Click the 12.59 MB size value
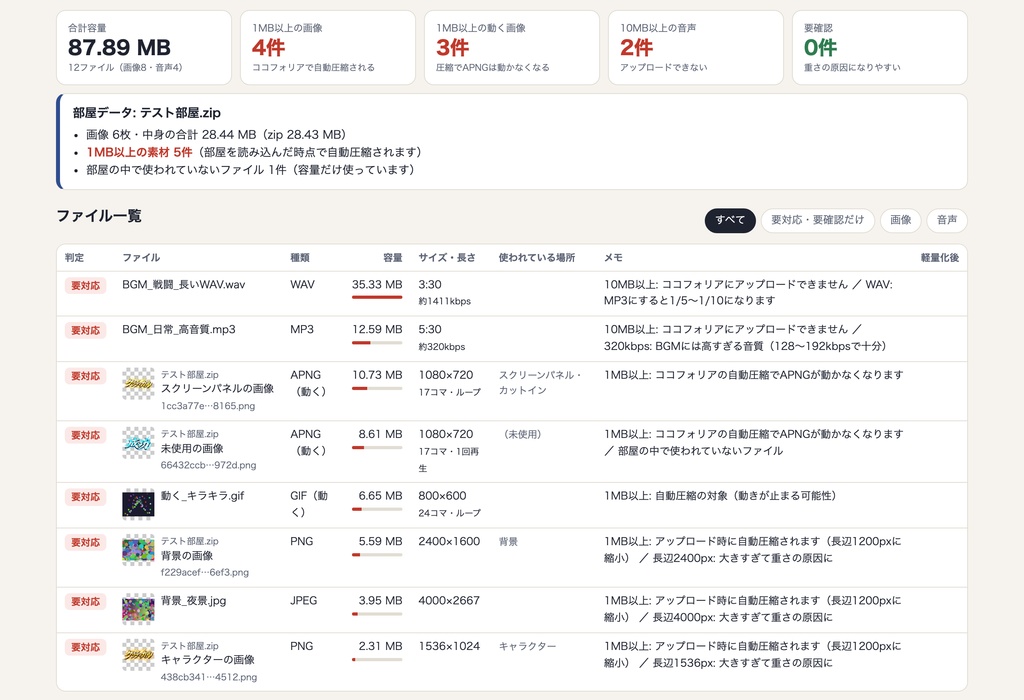Screen dimensions: 1024x700 pos(377,330)
